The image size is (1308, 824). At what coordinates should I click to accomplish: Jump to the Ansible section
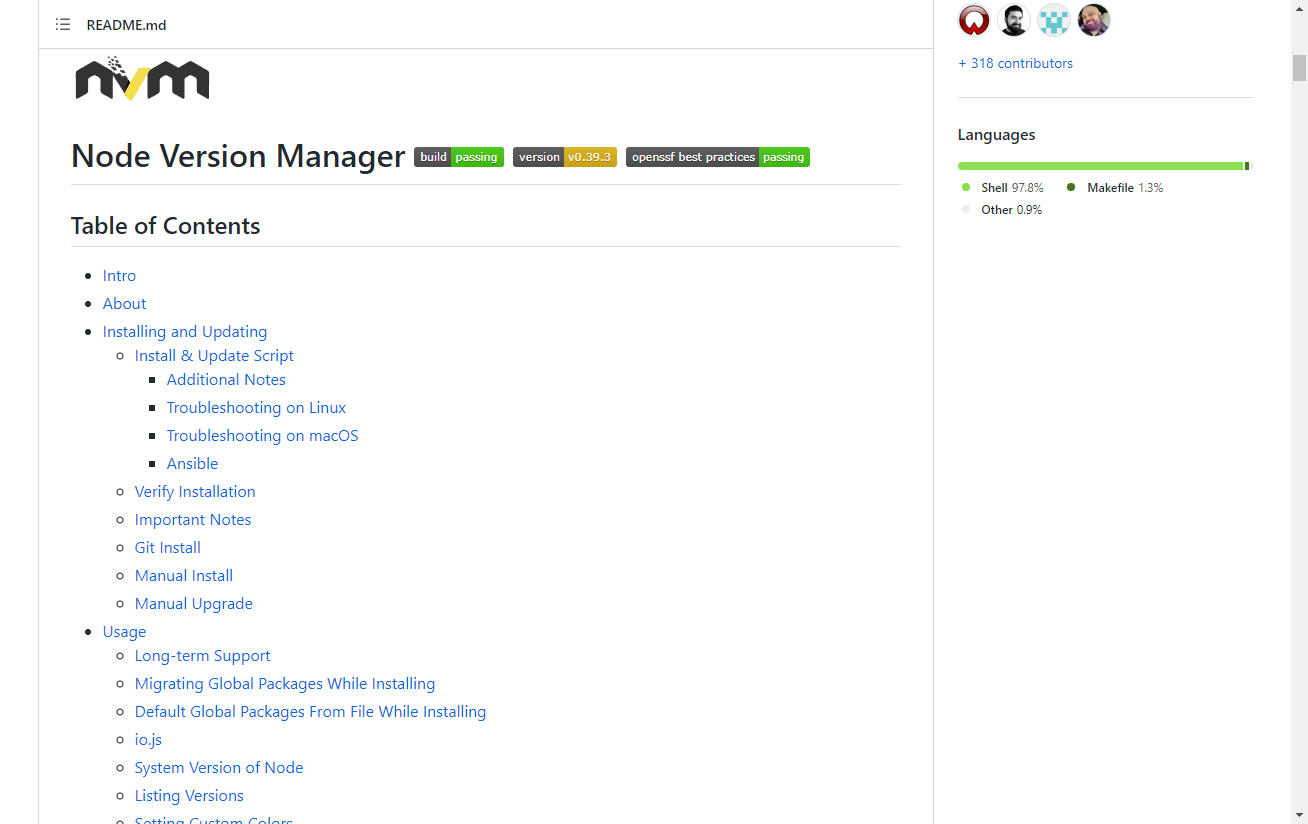pyautogui.click(x=192, y=464)
